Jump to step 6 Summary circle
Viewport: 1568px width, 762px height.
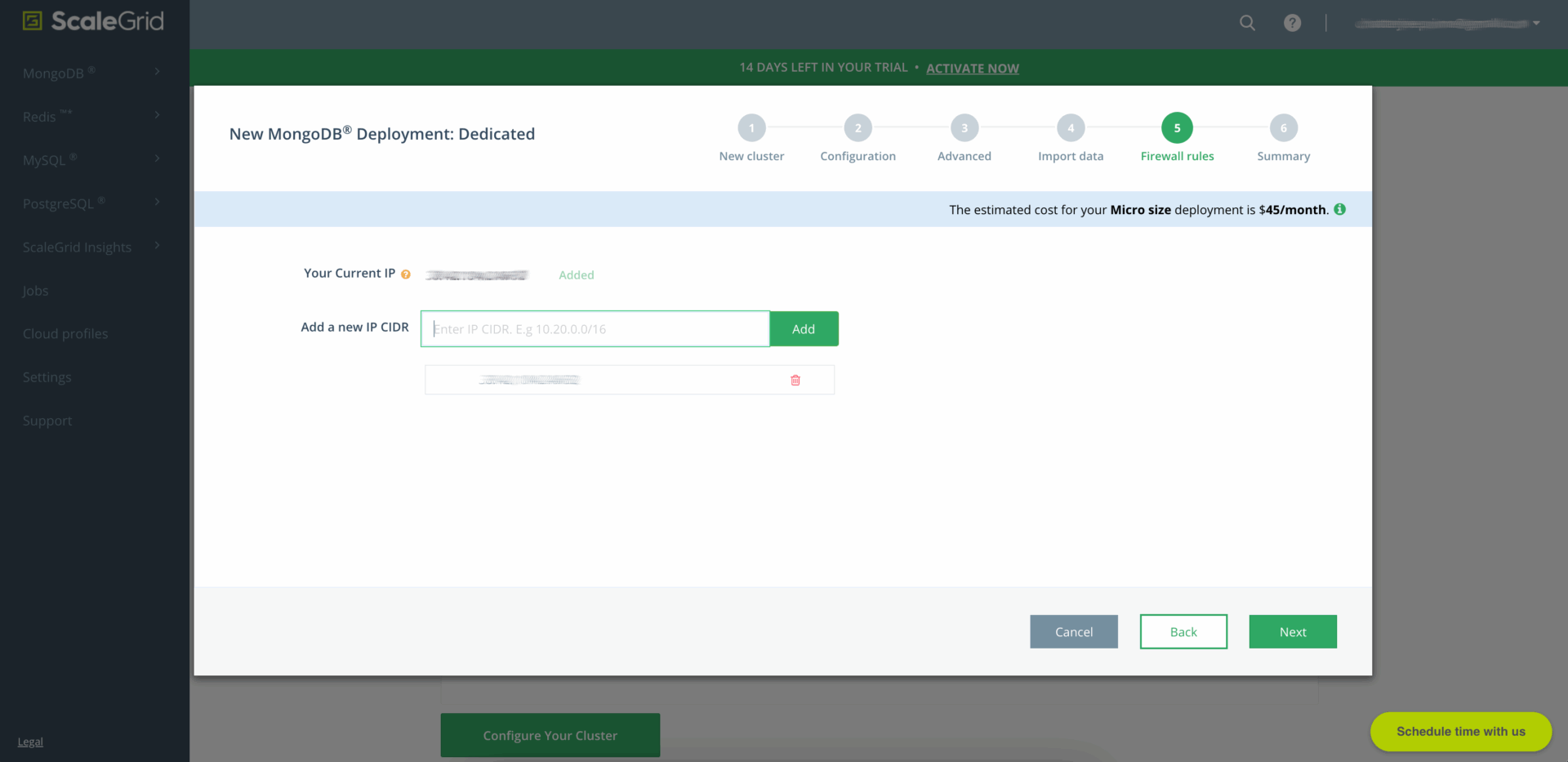(1283, 128)
